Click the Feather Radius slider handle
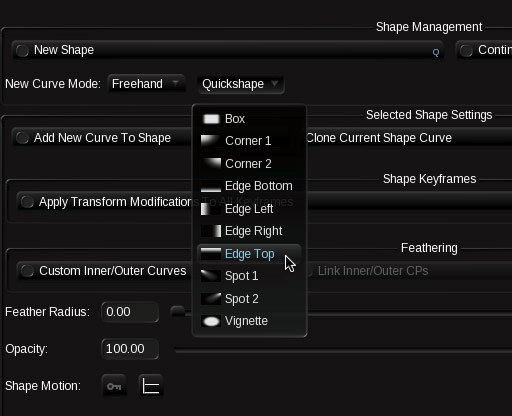Viewport: 512px width, 416px height. click(x=178, y=311)
